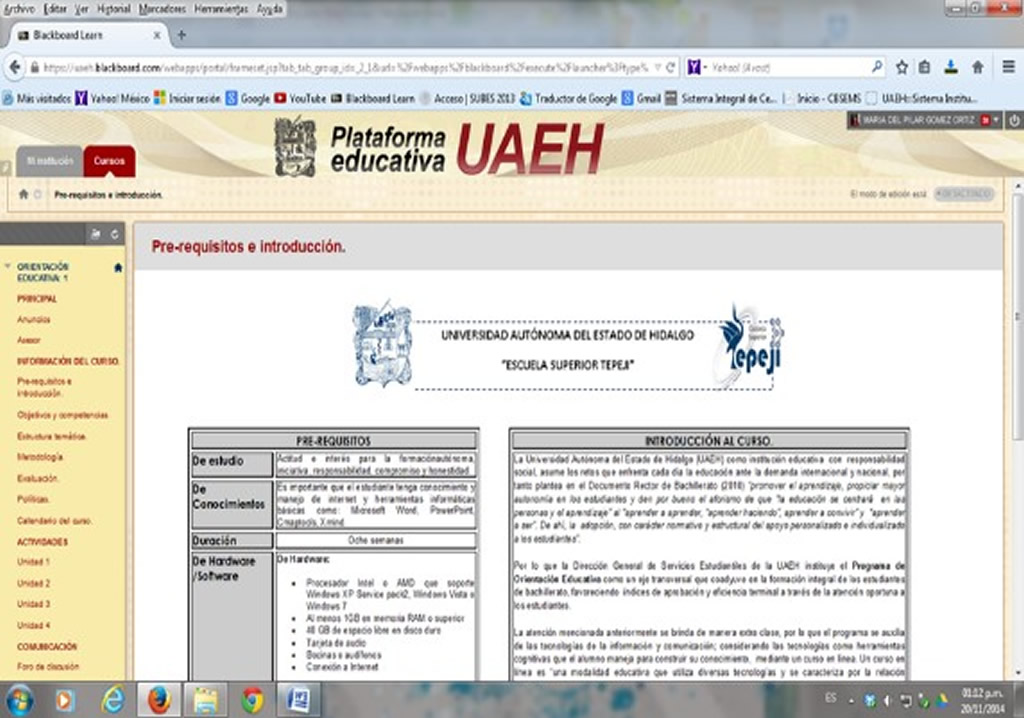Click the home icon in the breadcrumb bar
Screen dimensions: 1024x718
(24, 194)
